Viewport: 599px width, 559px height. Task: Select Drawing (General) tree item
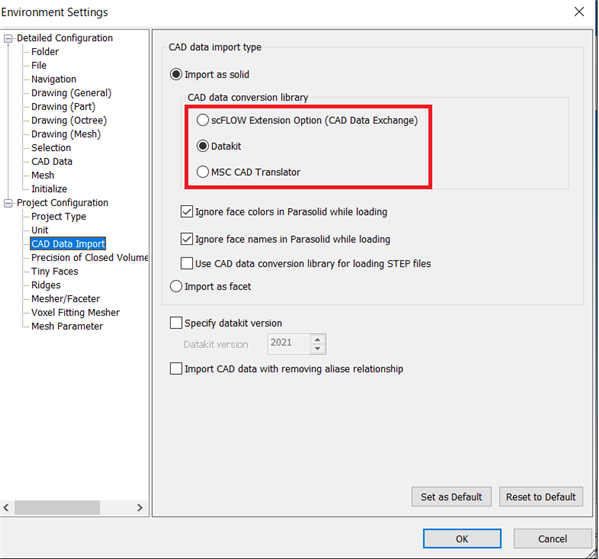[x=71, y=93]
